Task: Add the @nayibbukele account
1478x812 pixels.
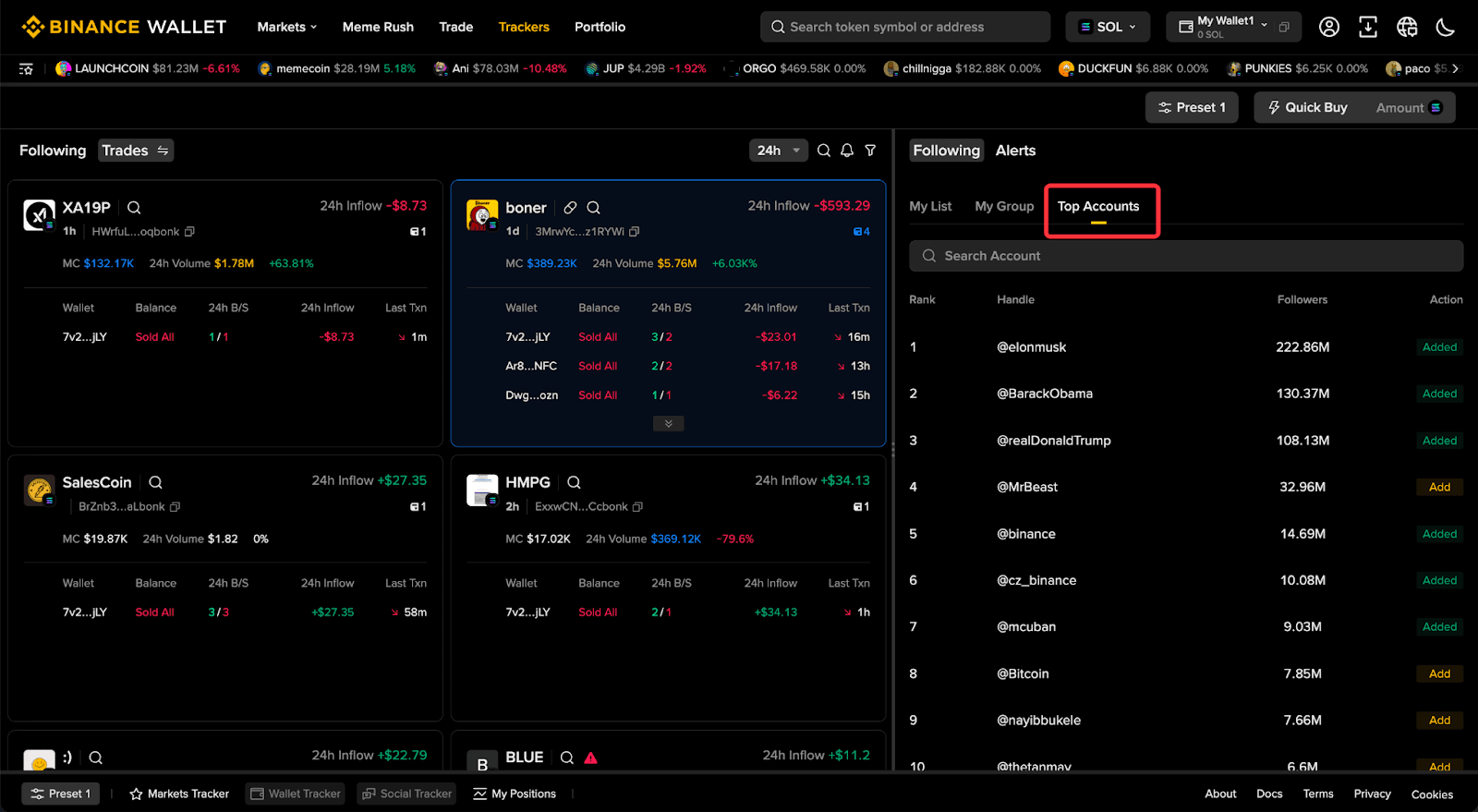Action: tap(1439, 720)
